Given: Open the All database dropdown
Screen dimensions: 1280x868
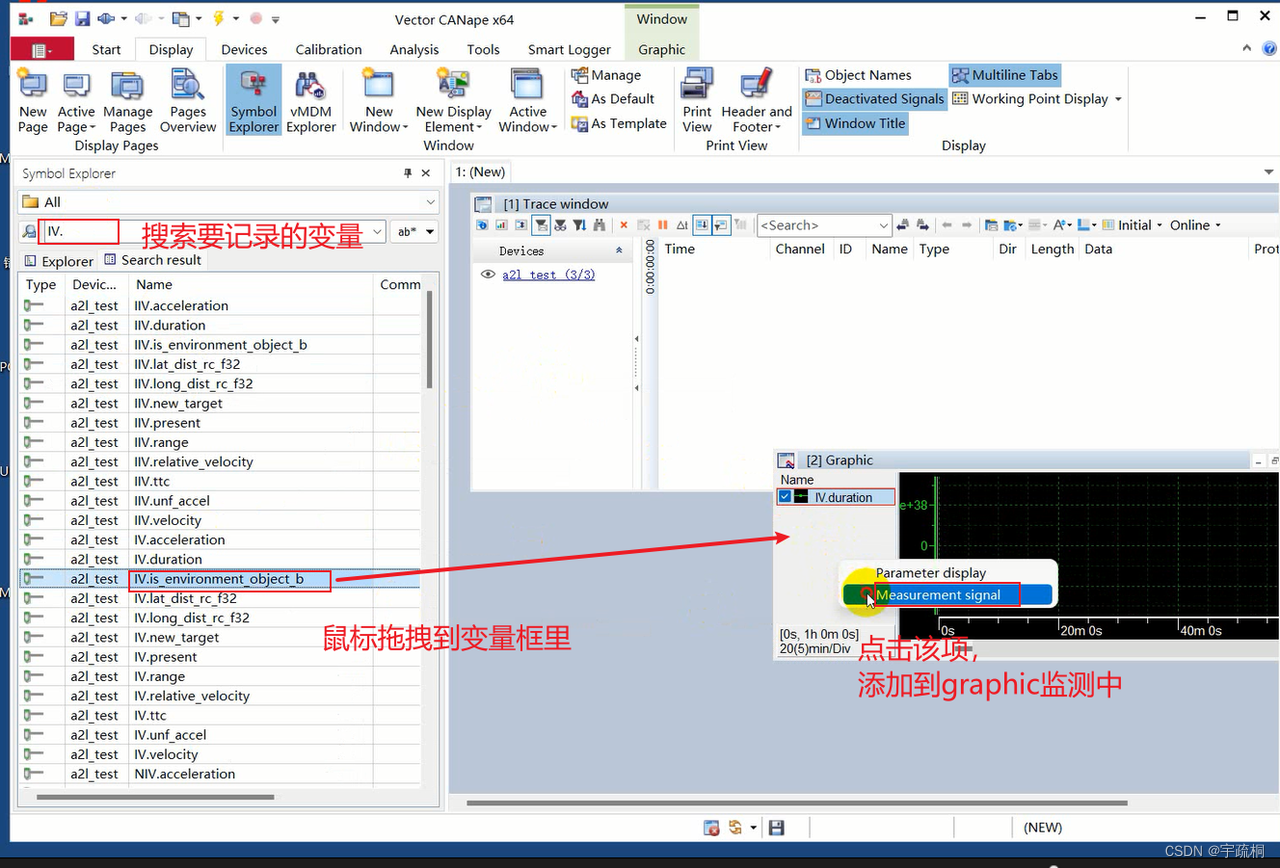Looking at the screenshot, I should coord(228,202).
